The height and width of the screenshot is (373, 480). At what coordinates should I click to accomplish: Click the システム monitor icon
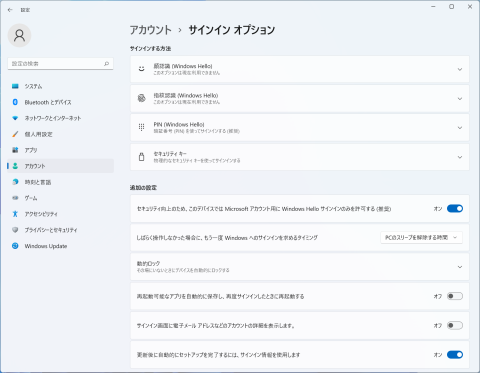point(15,86)
